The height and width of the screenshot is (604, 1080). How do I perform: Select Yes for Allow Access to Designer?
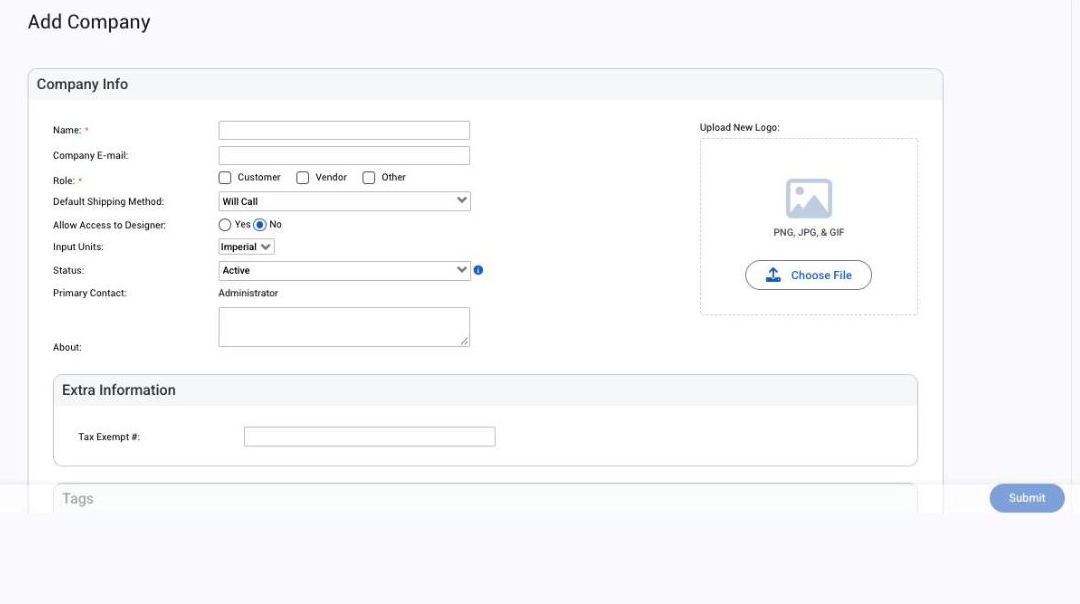(x=225, y=225)
